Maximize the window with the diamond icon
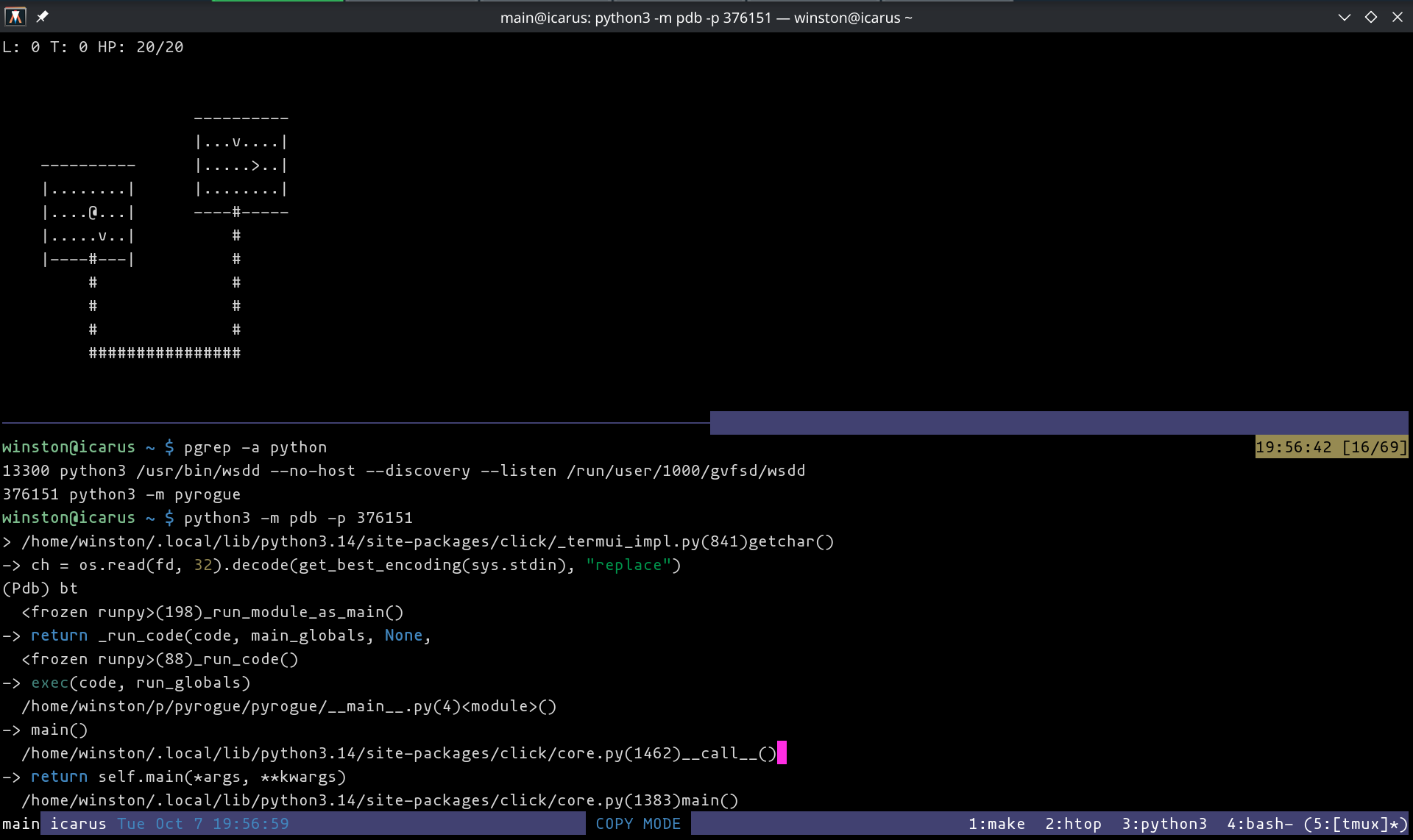This screenshot has width=1413, height=840. click(1370, 17)
